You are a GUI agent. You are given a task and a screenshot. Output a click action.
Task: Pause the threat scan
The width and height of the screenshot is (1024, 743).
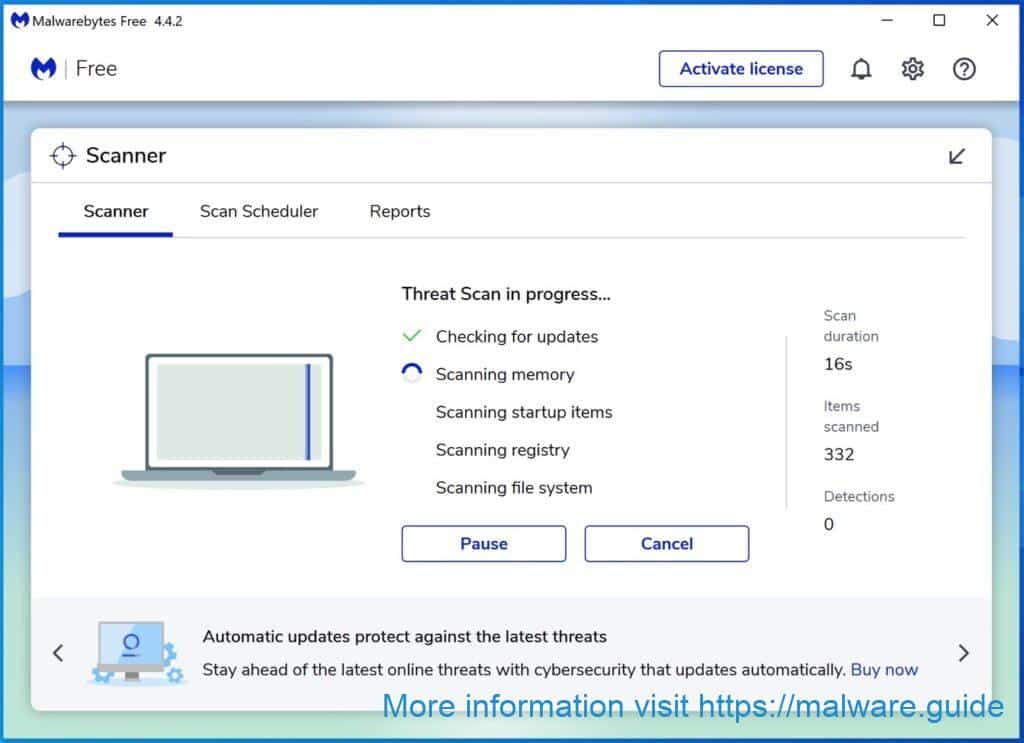click(x=483, y=543)
